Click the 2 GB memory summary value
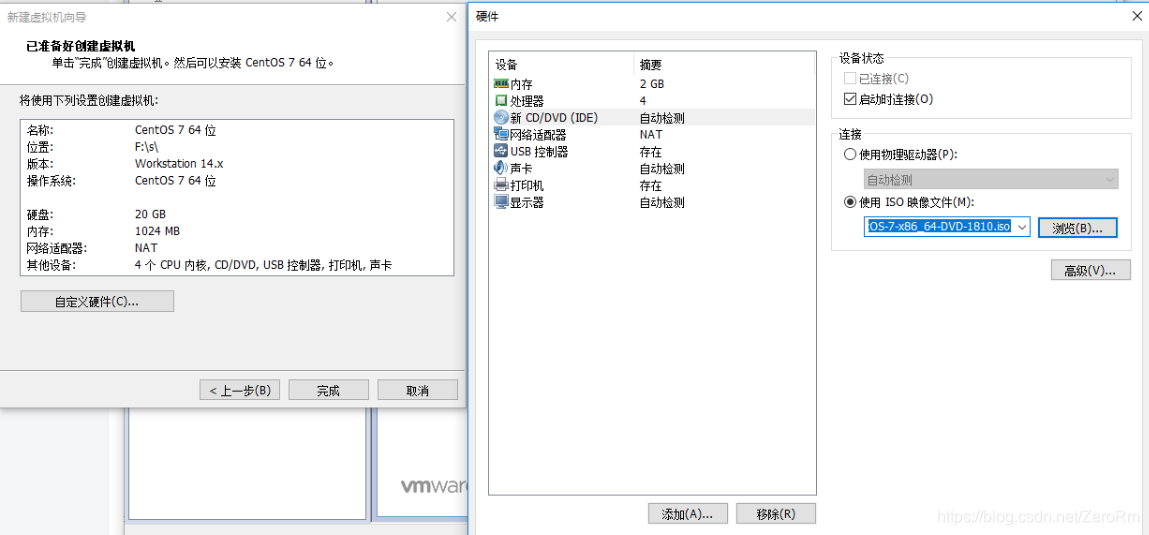This screenshot has width=1149, height=535. [651, 84]
